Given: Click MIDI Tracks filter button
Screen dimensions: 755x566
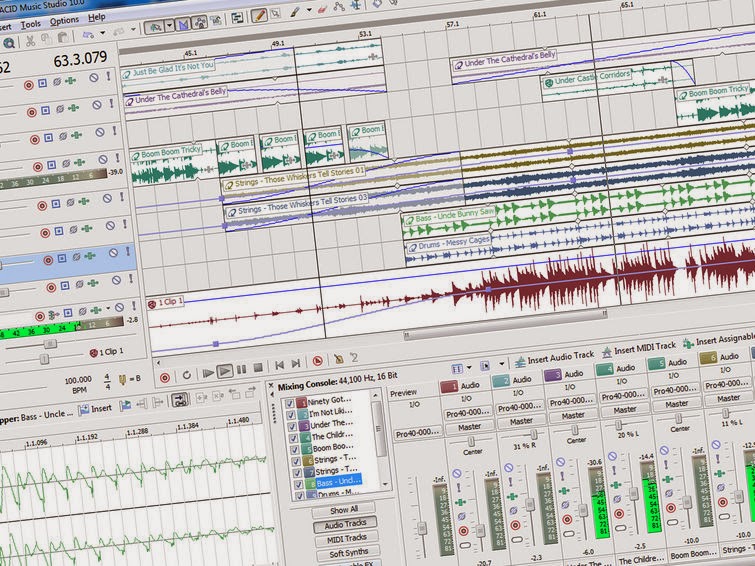Looking at the screenshot, I should (x=347, y=539).
